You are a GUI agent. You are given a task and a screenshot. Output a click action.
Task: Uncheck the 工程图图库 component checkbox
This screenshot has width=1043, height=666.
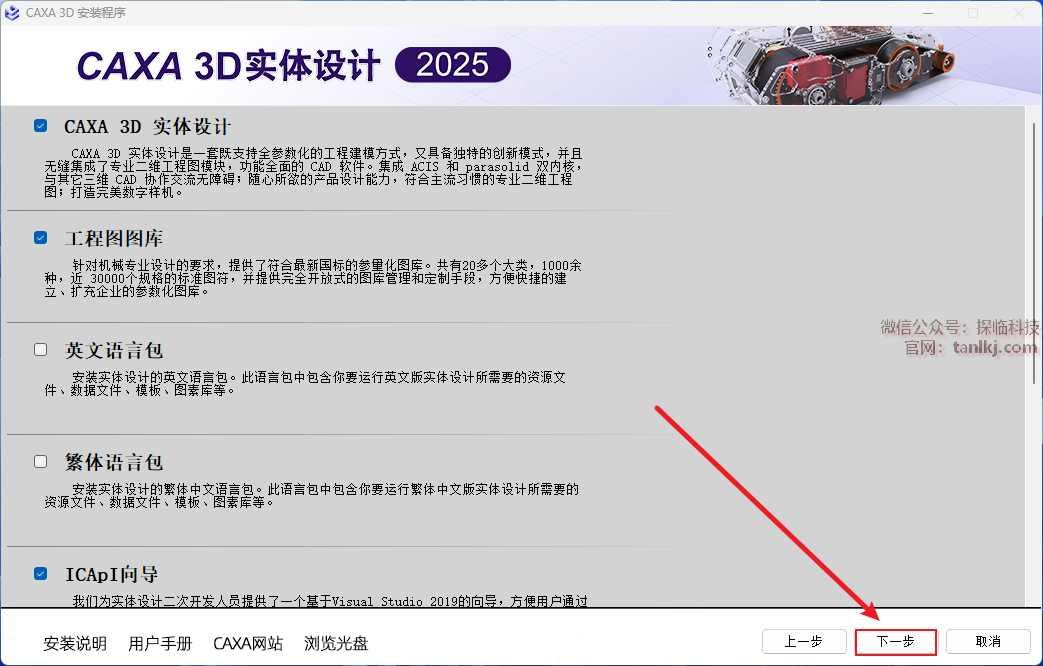point(41,238)
